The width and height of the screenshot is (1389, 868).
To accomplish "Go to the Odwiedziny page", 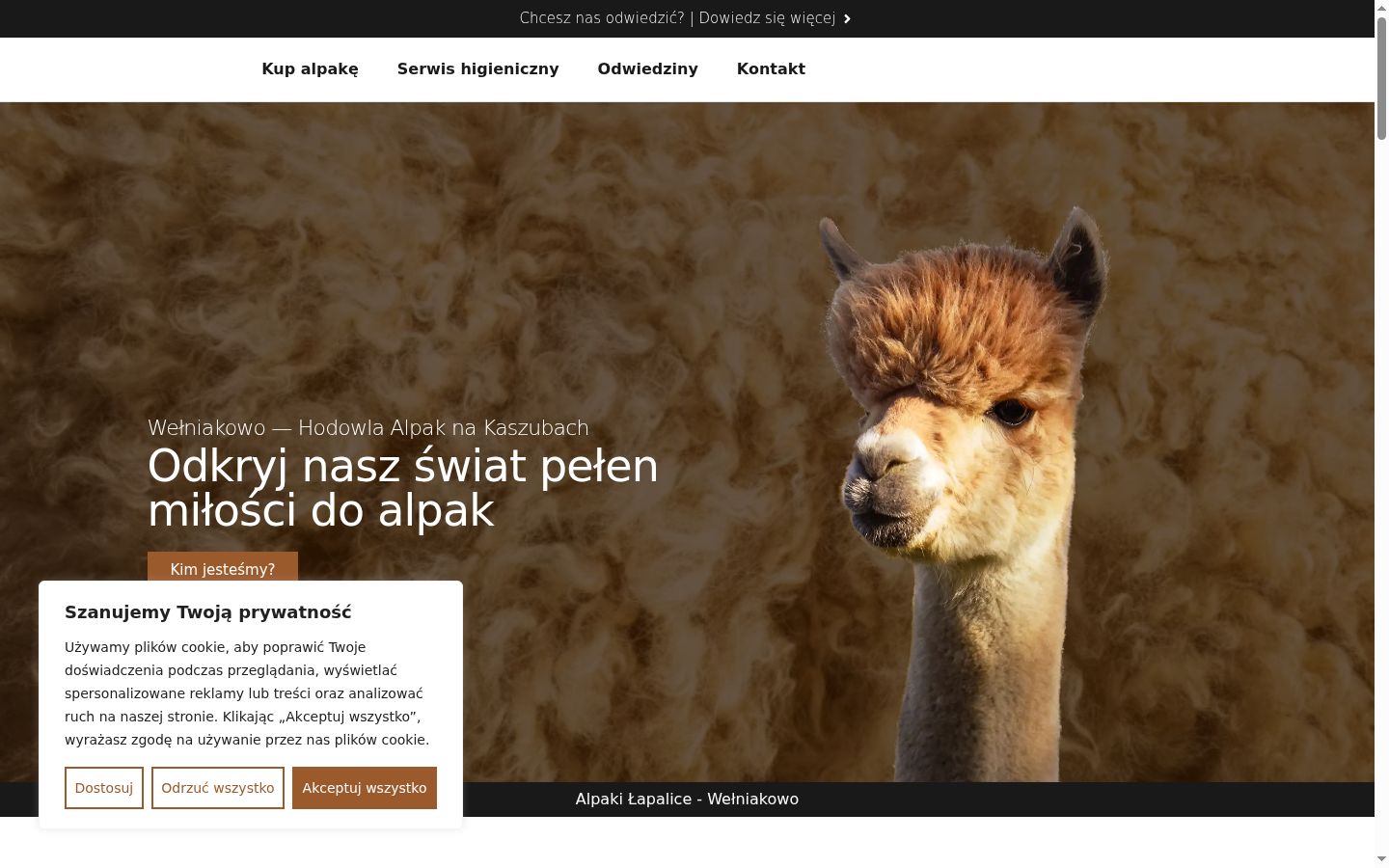I will coord(647,68).
